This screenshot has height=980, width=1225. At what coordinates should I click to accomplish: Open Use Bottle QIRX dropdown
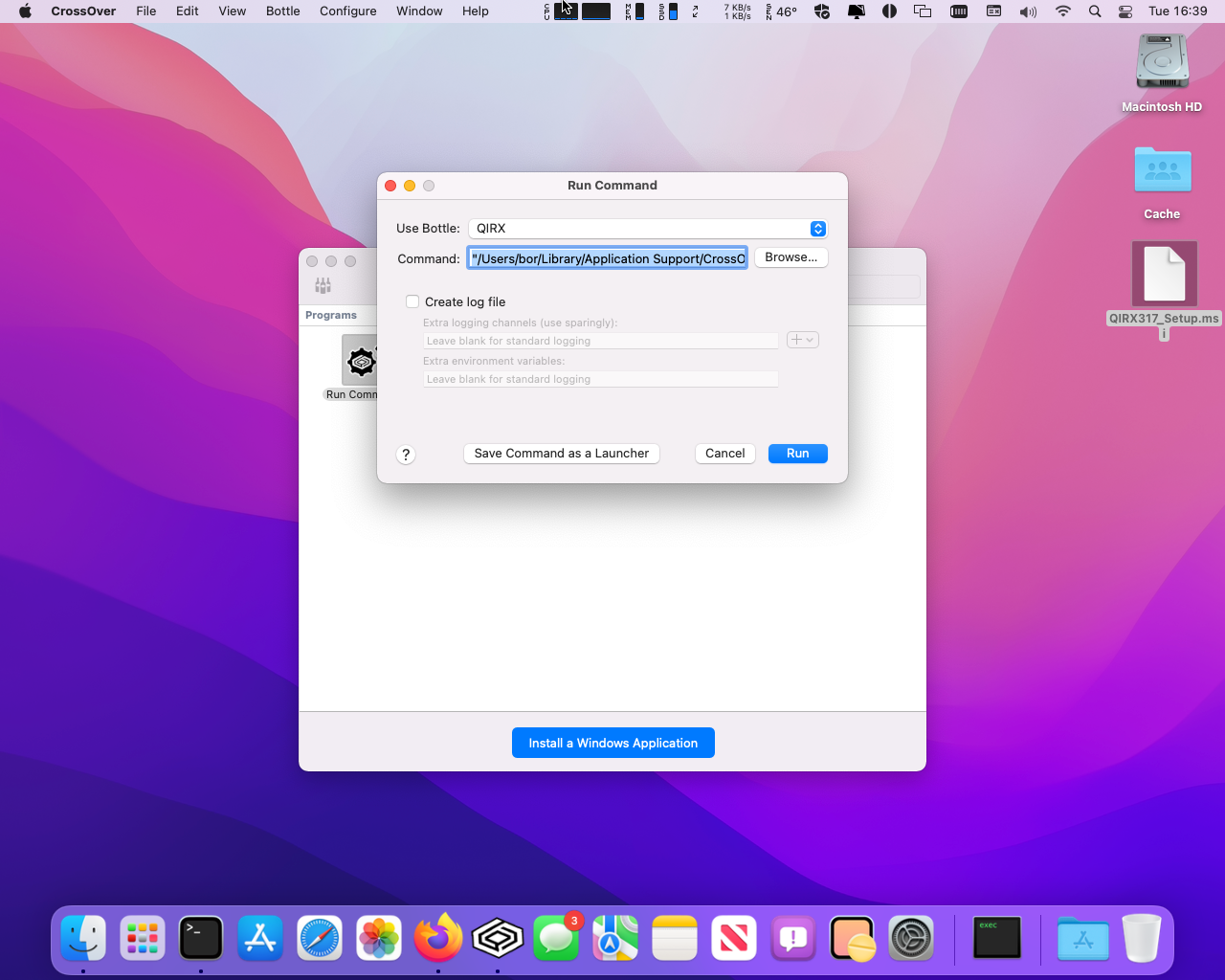(x=647, y=229)
